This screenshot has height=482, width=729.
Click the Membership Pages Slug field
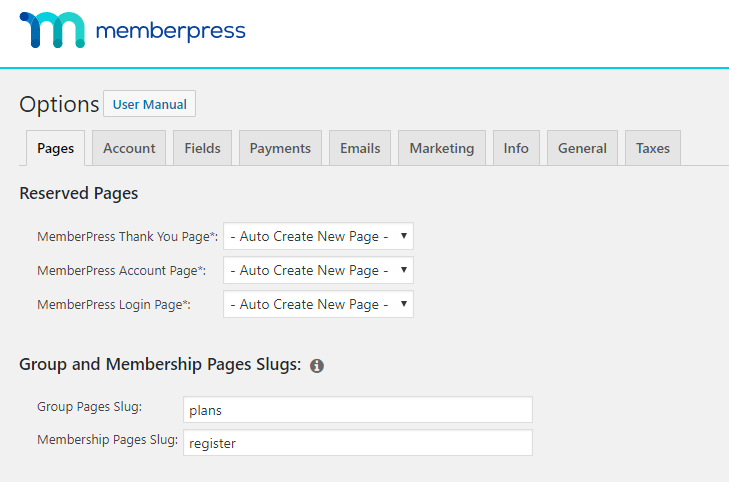358,442
